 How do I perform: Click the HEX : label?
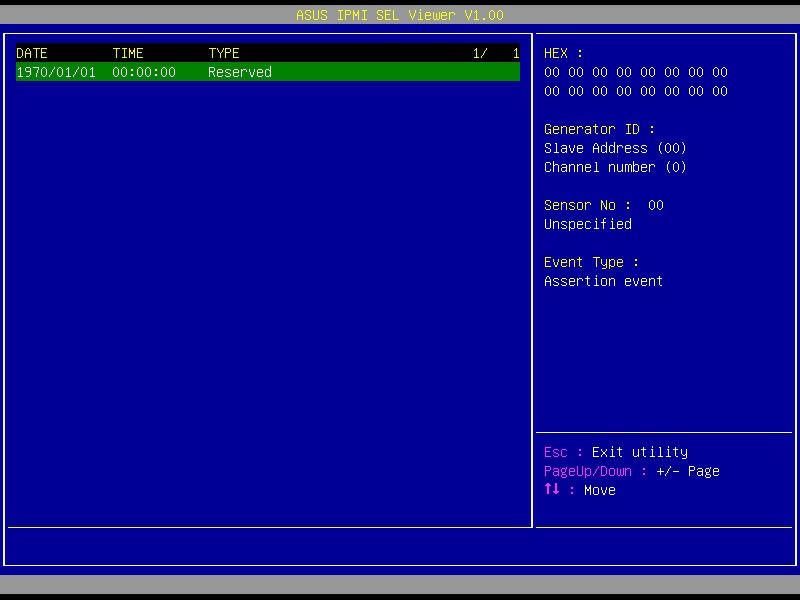pyautogui.click(x=563, y=53)
